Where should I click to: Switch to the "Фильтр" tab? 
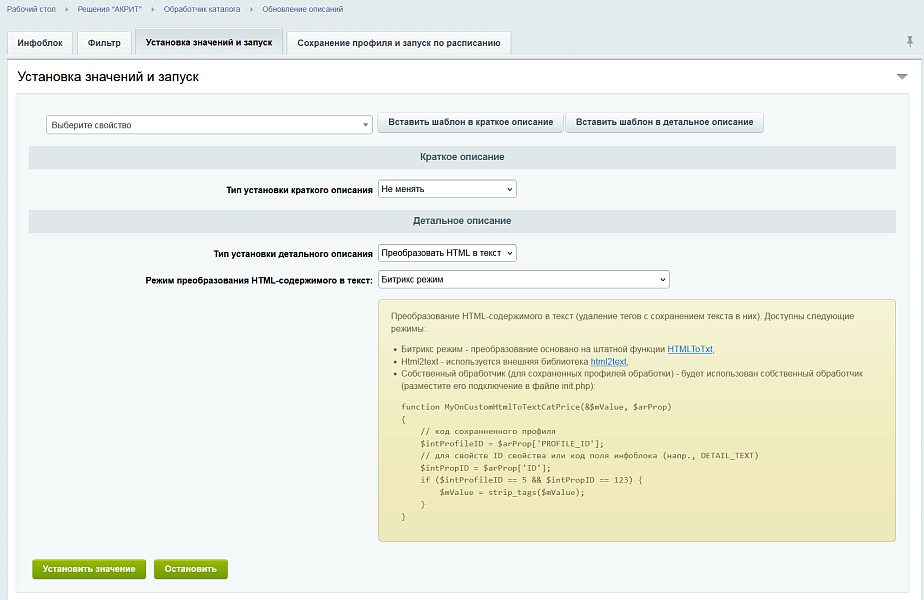[103, 43]
